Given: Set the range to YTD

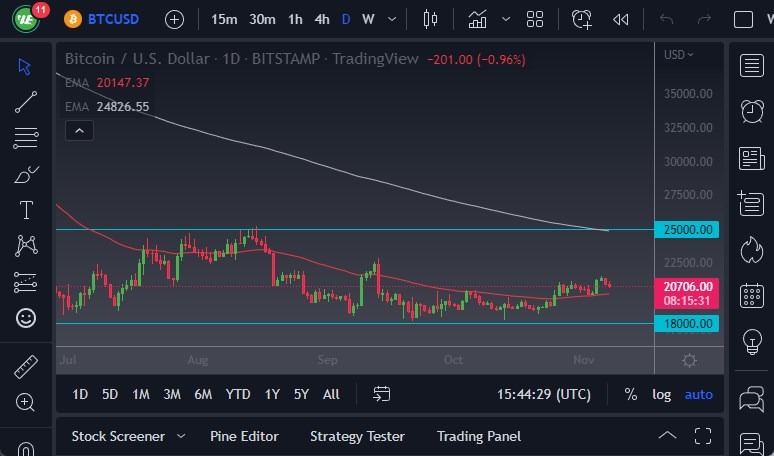Looking at the screenshot, I should pyautogui.click(x=238, y=394).
